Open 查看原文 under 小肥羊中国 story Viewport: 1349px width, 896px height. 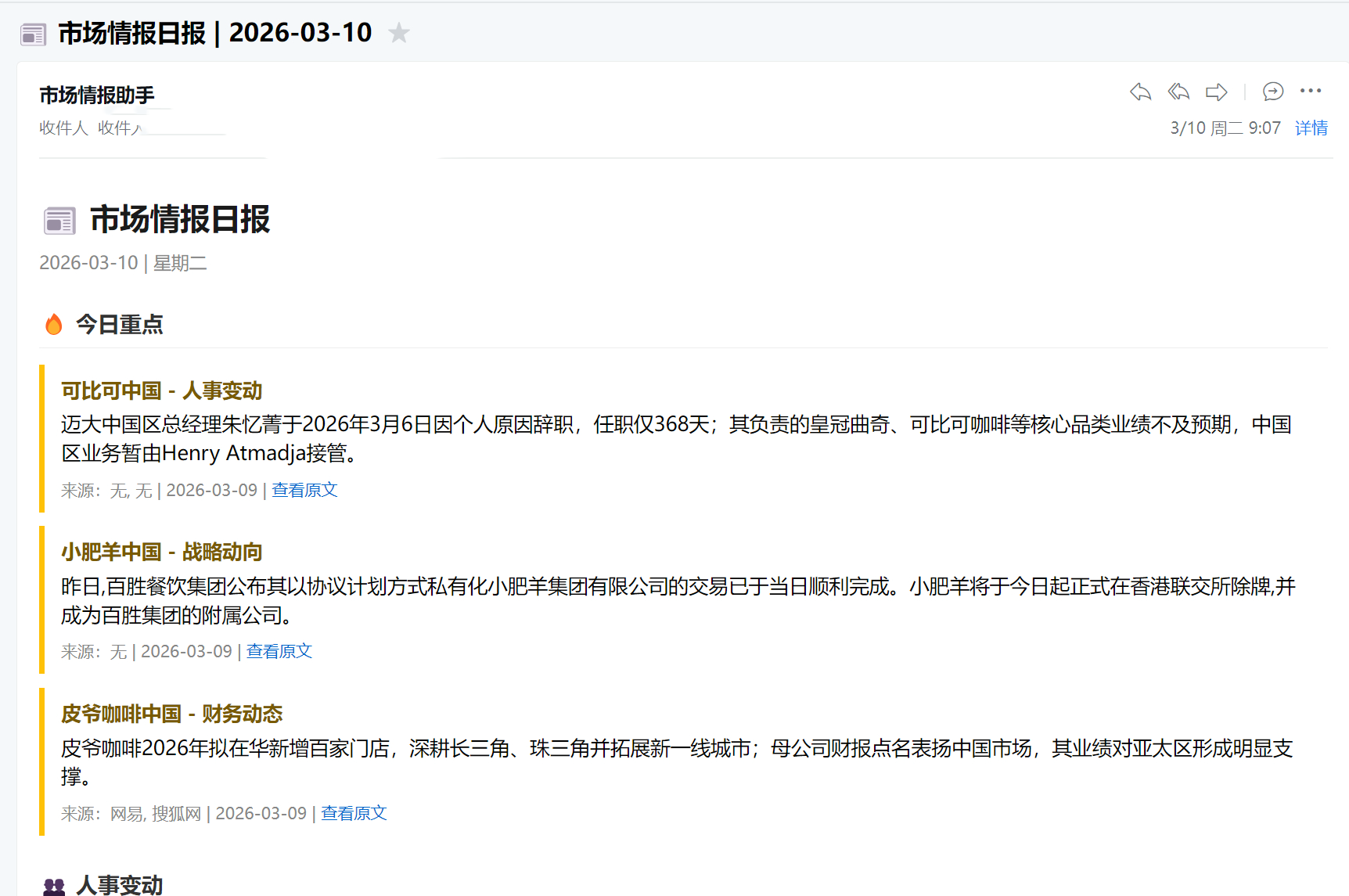(x=279, y=651)
